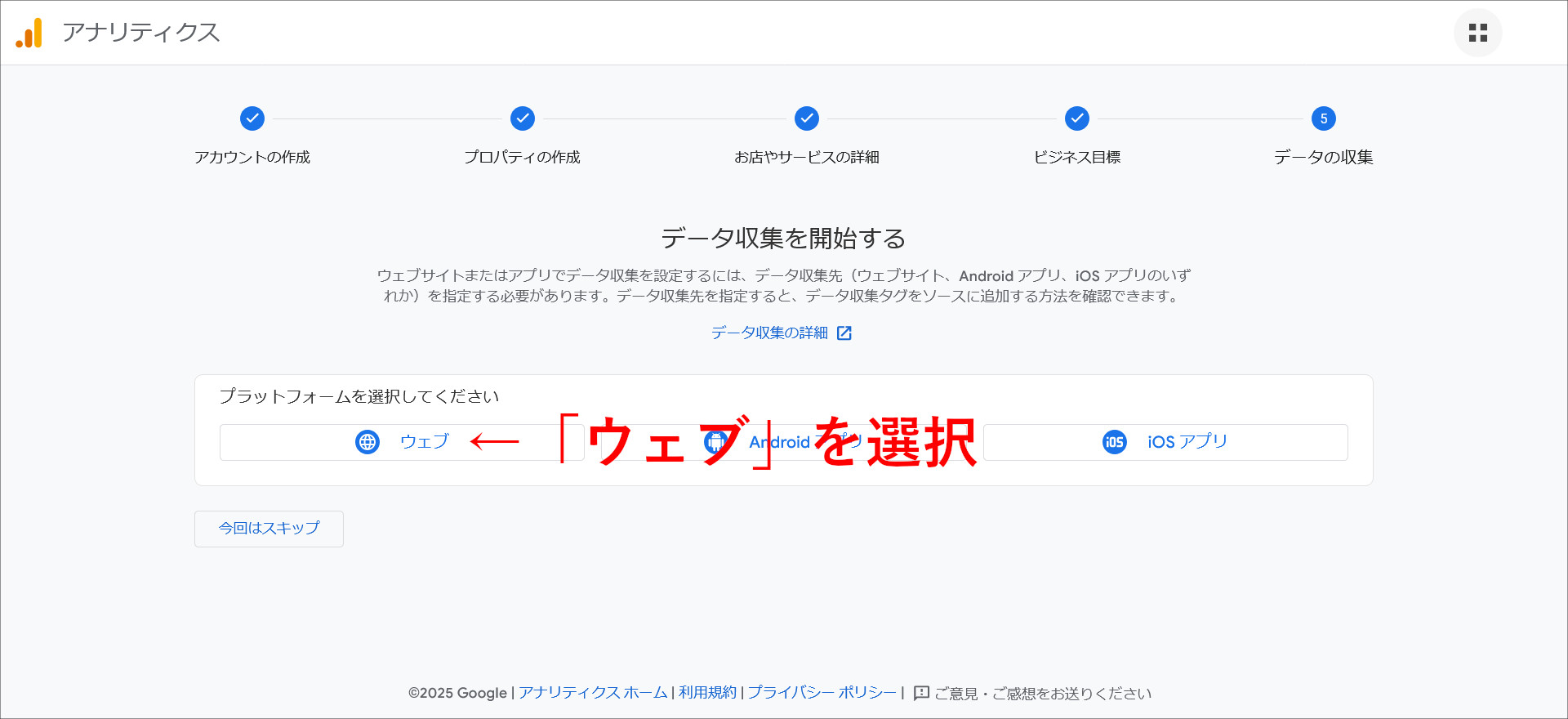Viewport: 1568px width, 719px height.
Task: Click the アナリティクス title text
Action: 141,33
